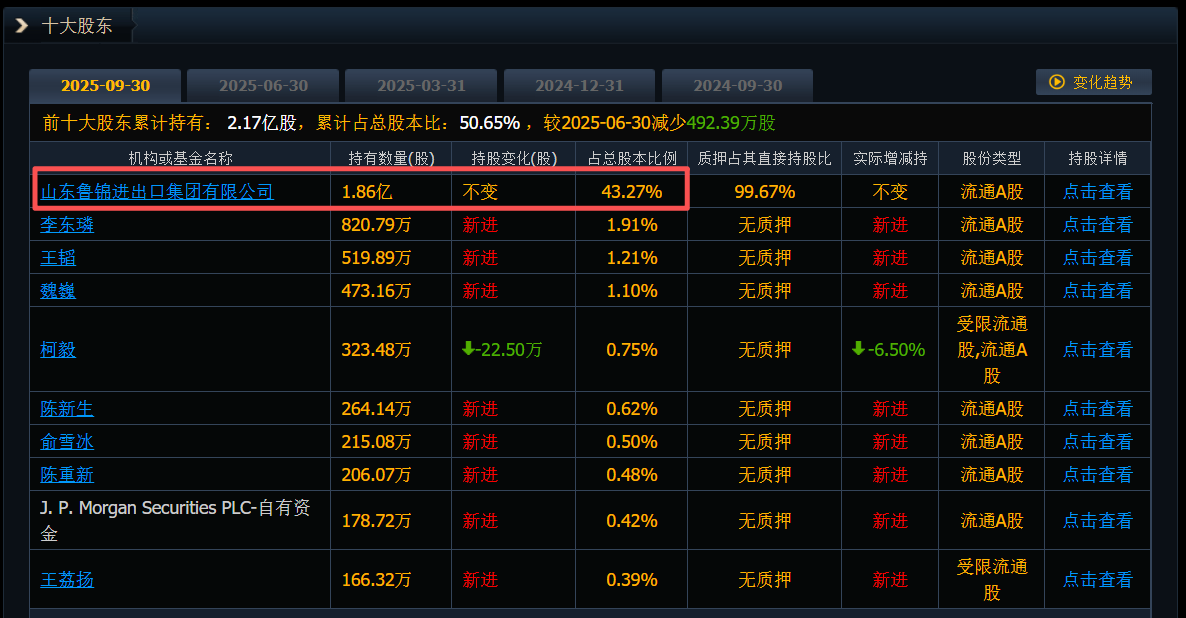Open 魏巍 shareholder page
Screen dimensions: 1186x618
pos(58,291)
